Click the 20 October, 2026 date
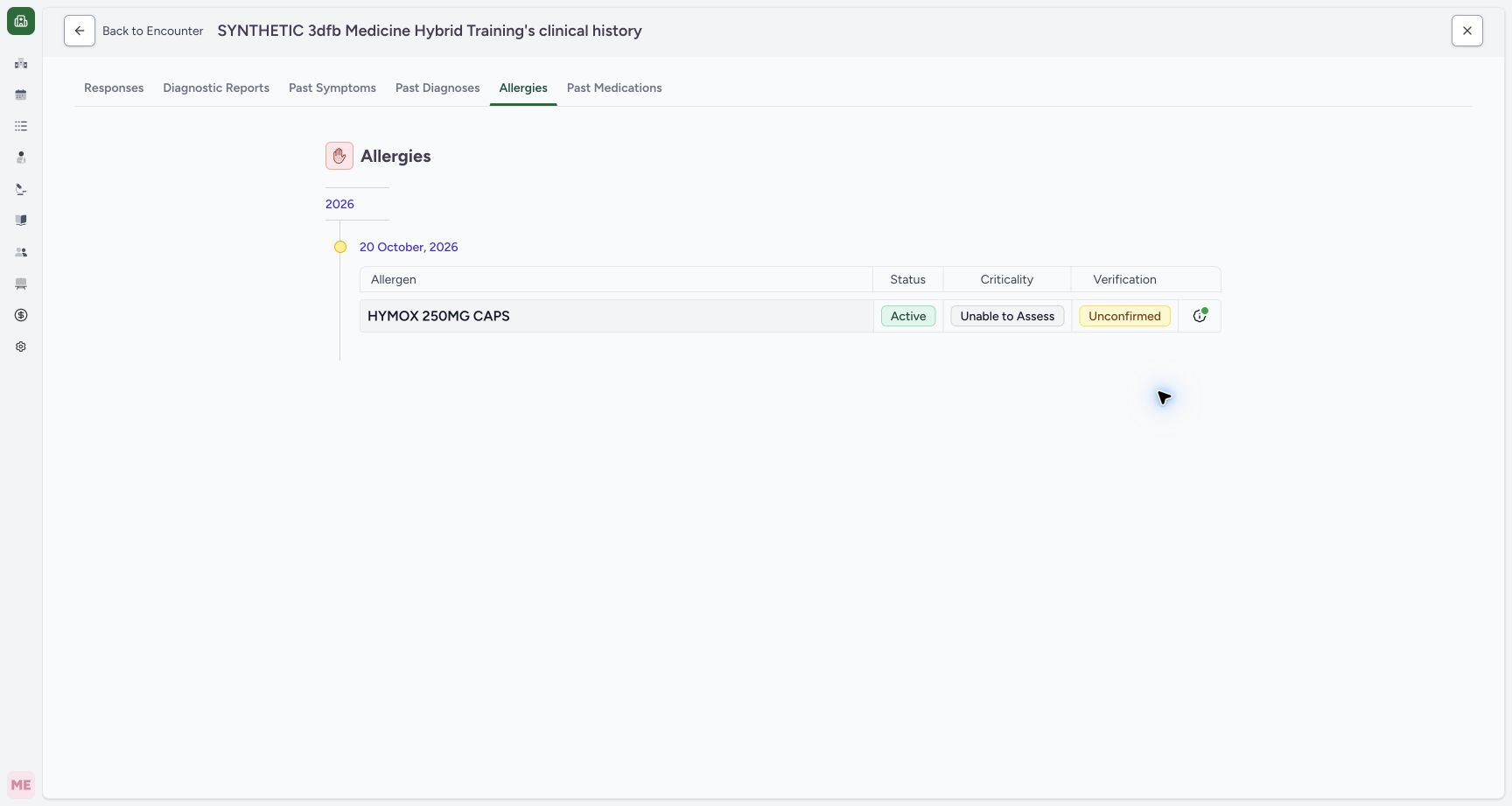Screen dimensions: 1512x806 click(x=409, y=247)
